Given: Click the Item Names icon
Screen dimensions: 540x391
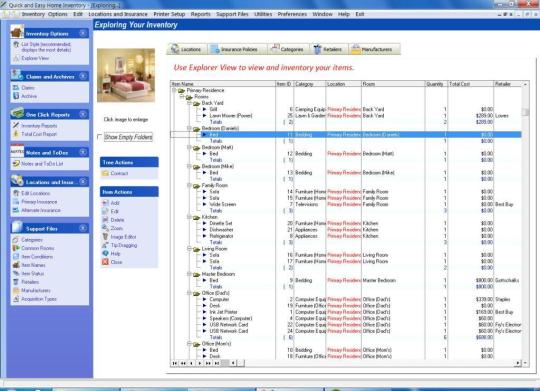Looking at the screenshot, I should tap(16, 265).
